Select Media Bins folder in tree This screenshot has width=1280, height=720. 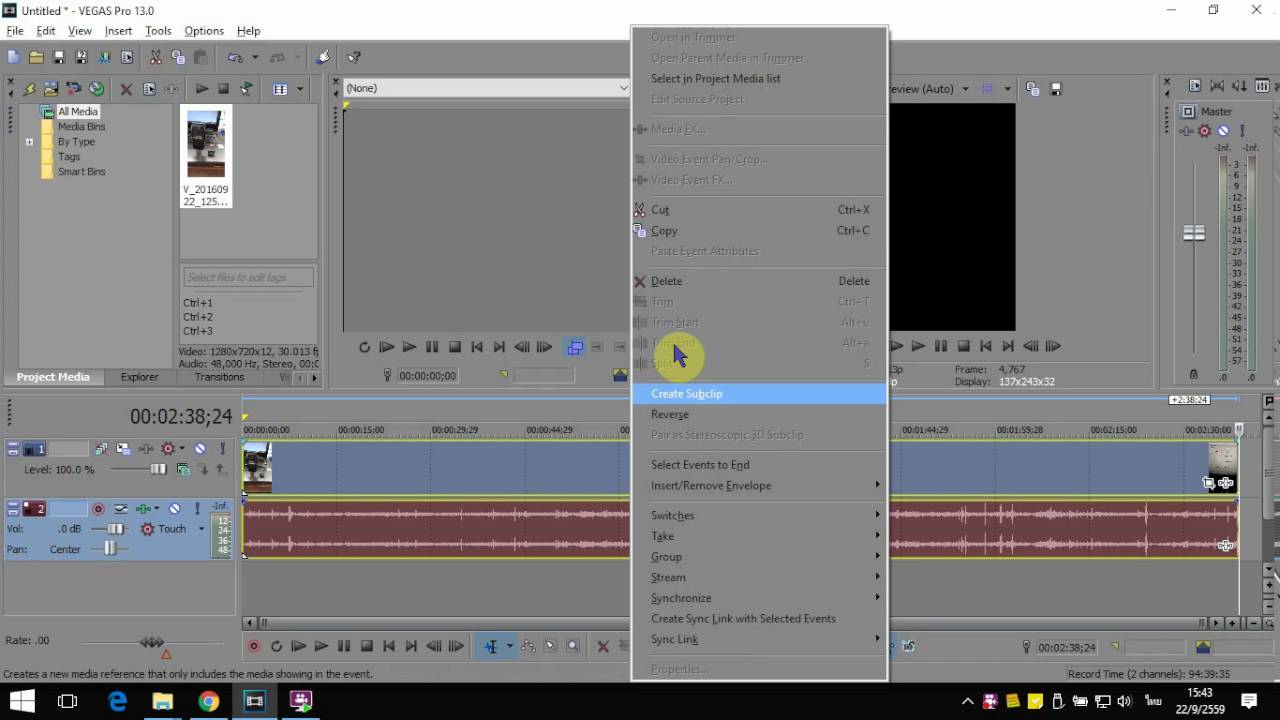[x=81, y=127]
